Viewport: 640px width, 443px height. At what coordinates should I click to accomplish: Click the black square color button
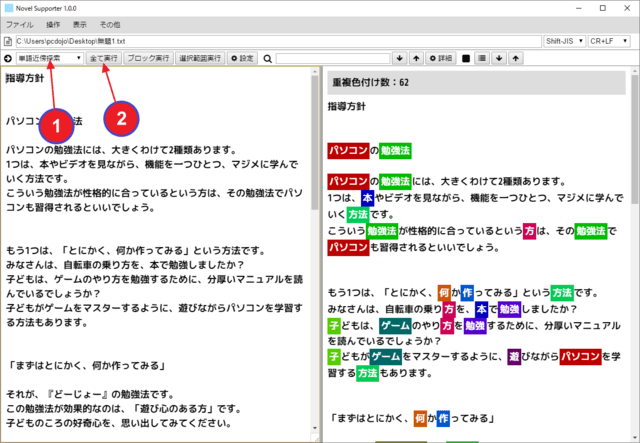pos(466,59)
